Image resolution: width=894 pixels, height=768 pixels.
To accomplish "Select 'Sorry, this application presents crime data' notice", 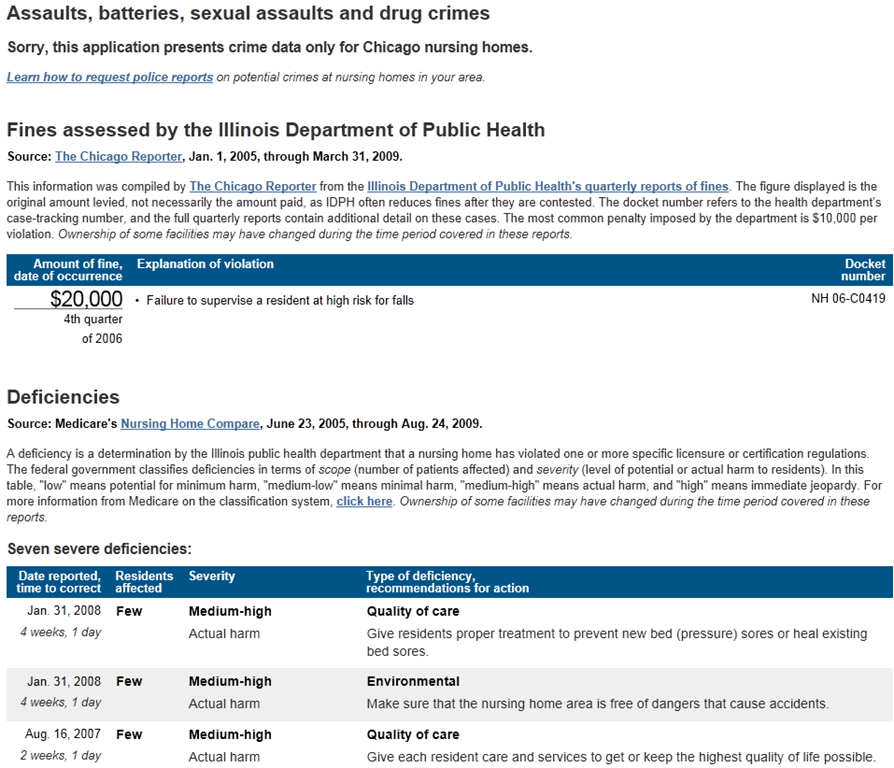I will pyautogui.click(x=270, y=47).
